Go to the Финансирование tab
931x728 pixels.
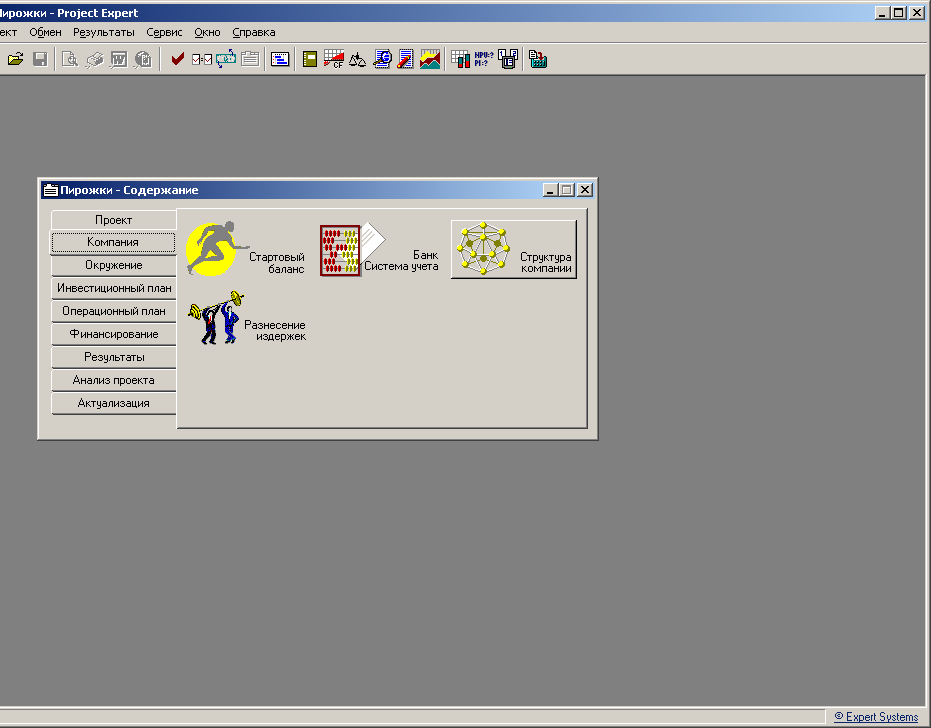click(x=113, y=334)
